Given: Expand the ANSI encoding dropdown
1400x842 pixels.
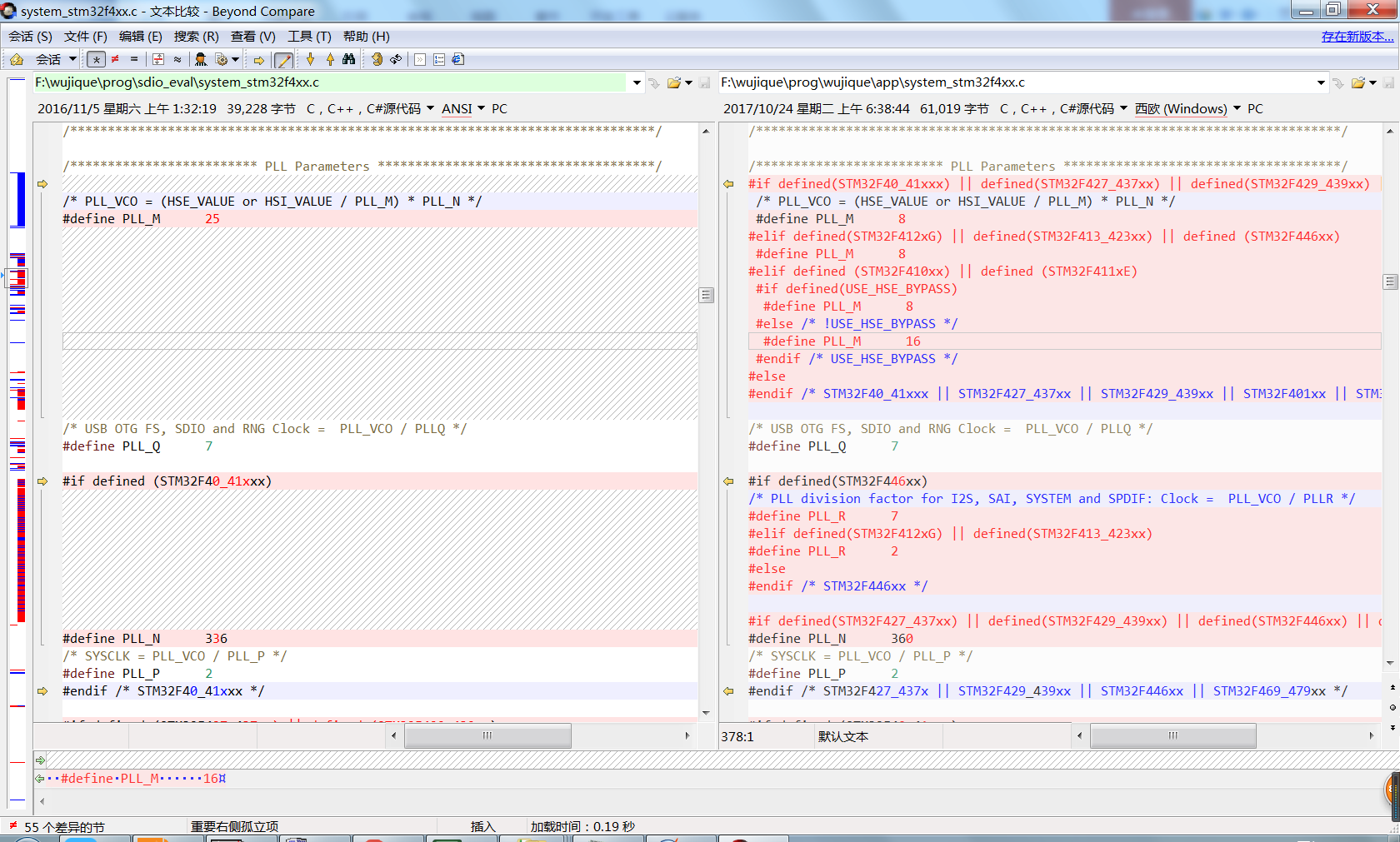Looking at the screenshot, I should [481, 108].
